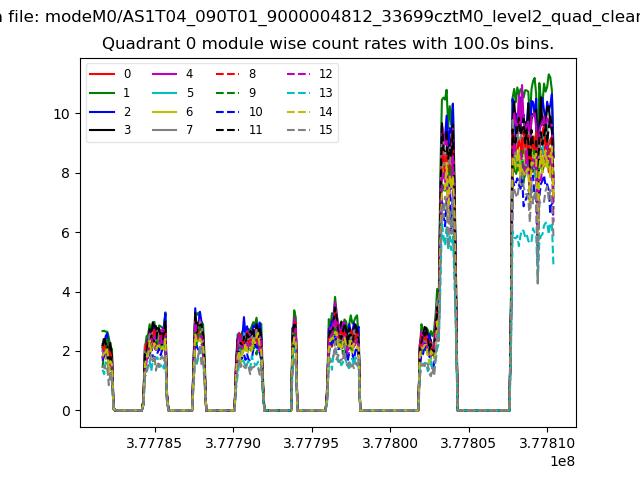Viewport: 640px width, 480px height.
Task: Click the legend label "8"
Action: pyautogui.click(x=252, y=74)
